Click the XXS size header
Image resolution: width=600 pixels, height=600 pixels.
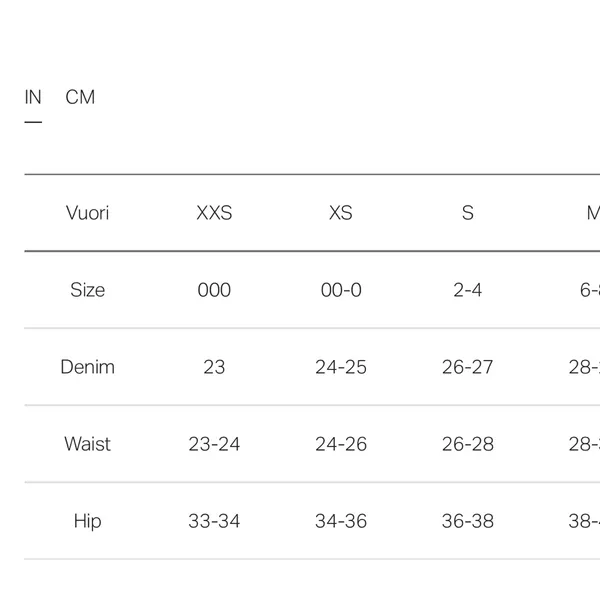(214, 213)
